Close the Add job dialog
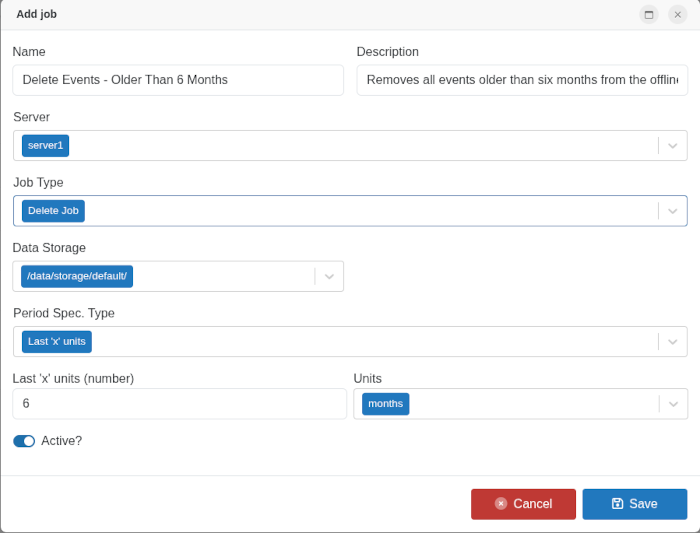 coord(677,14)
